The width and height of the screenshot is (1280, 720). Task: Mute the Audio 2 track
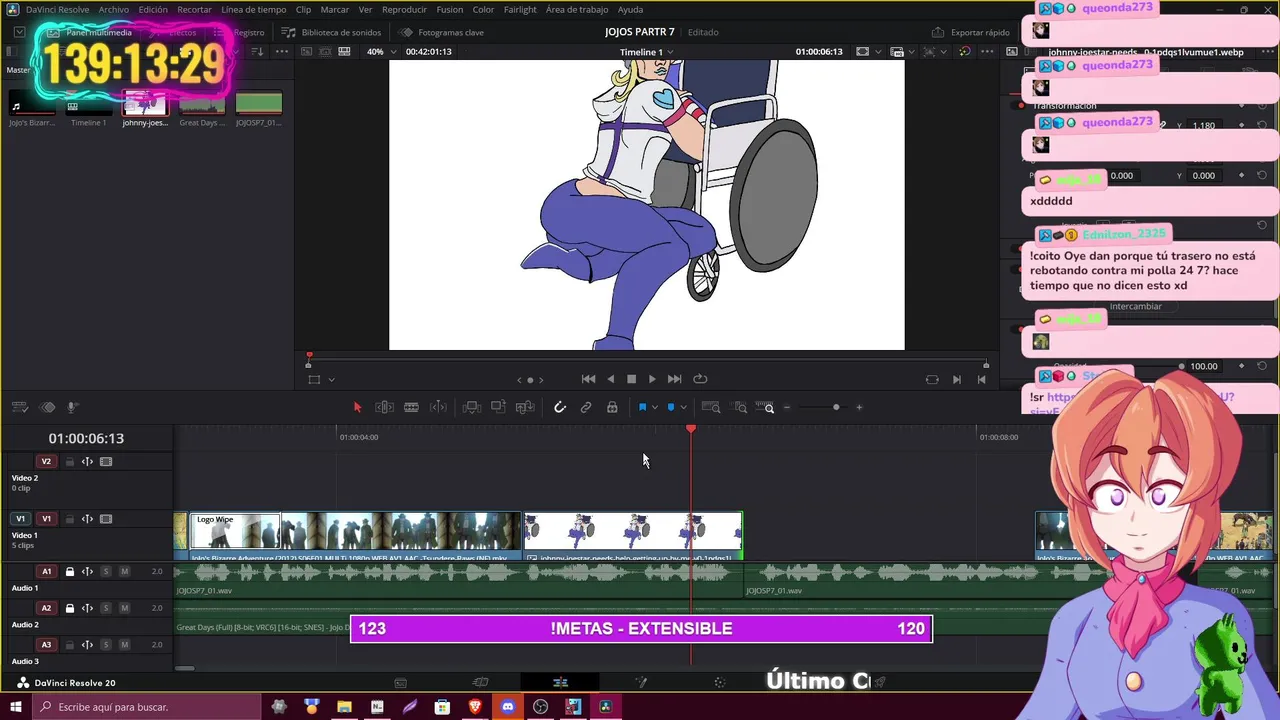(x=125, y=608)
